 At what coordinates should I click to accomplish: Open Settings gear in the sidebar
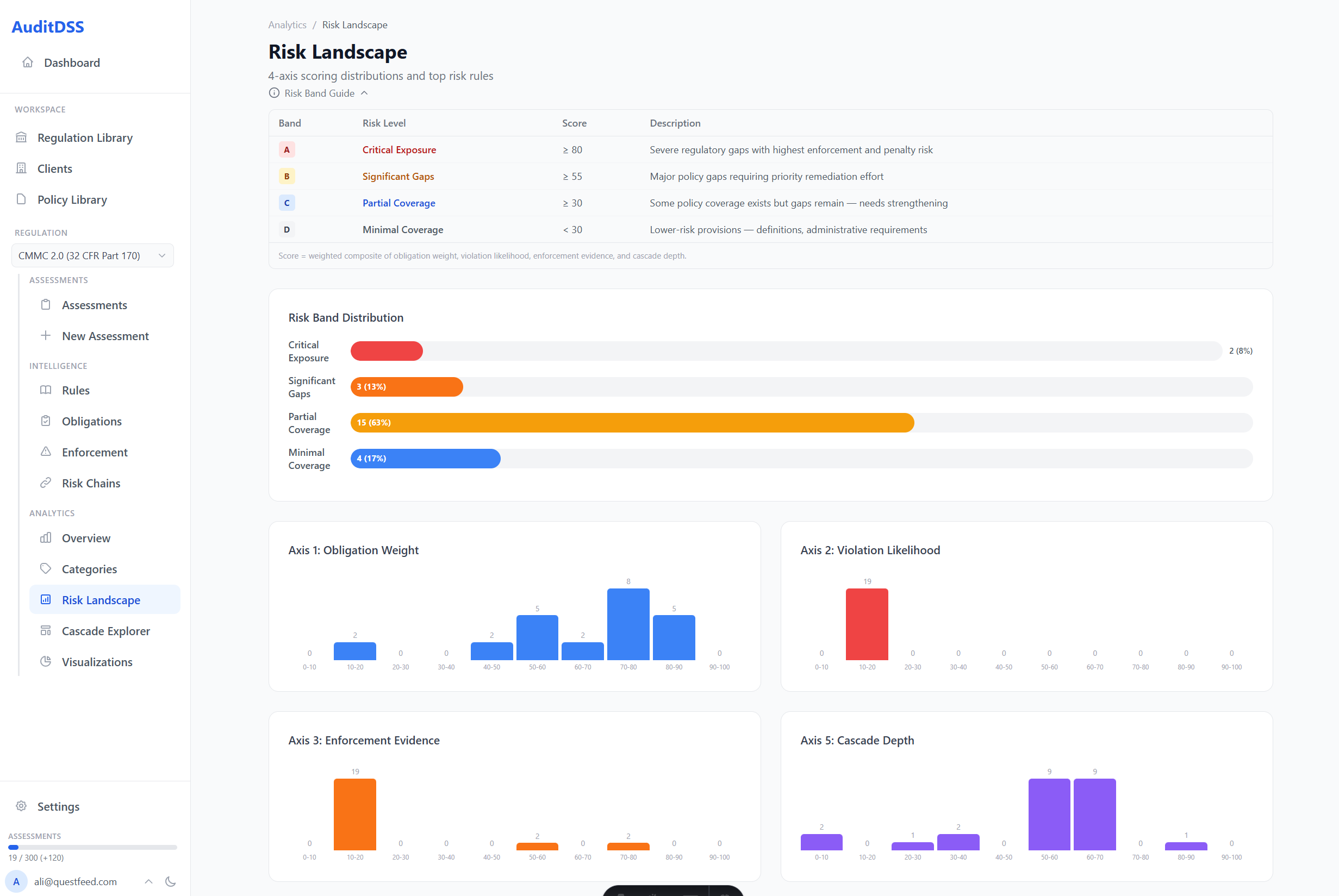tap(22, 806)
